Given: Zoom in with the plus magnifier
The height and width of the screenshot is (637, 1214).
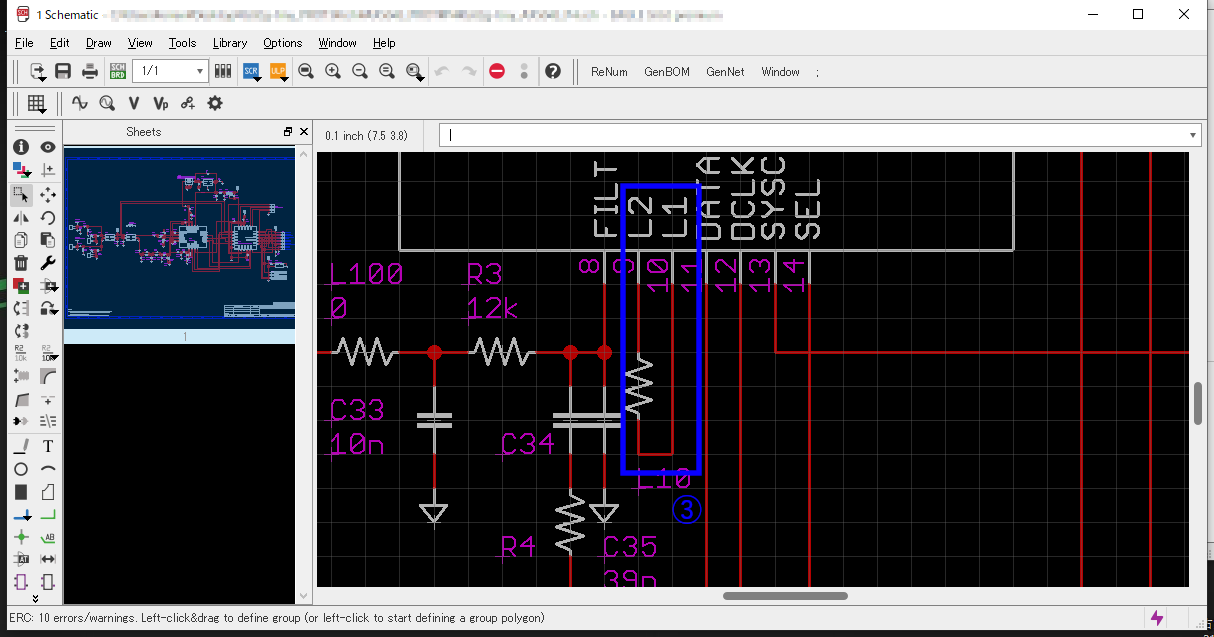Looking at the screenshot, I should tap(333, 72).
